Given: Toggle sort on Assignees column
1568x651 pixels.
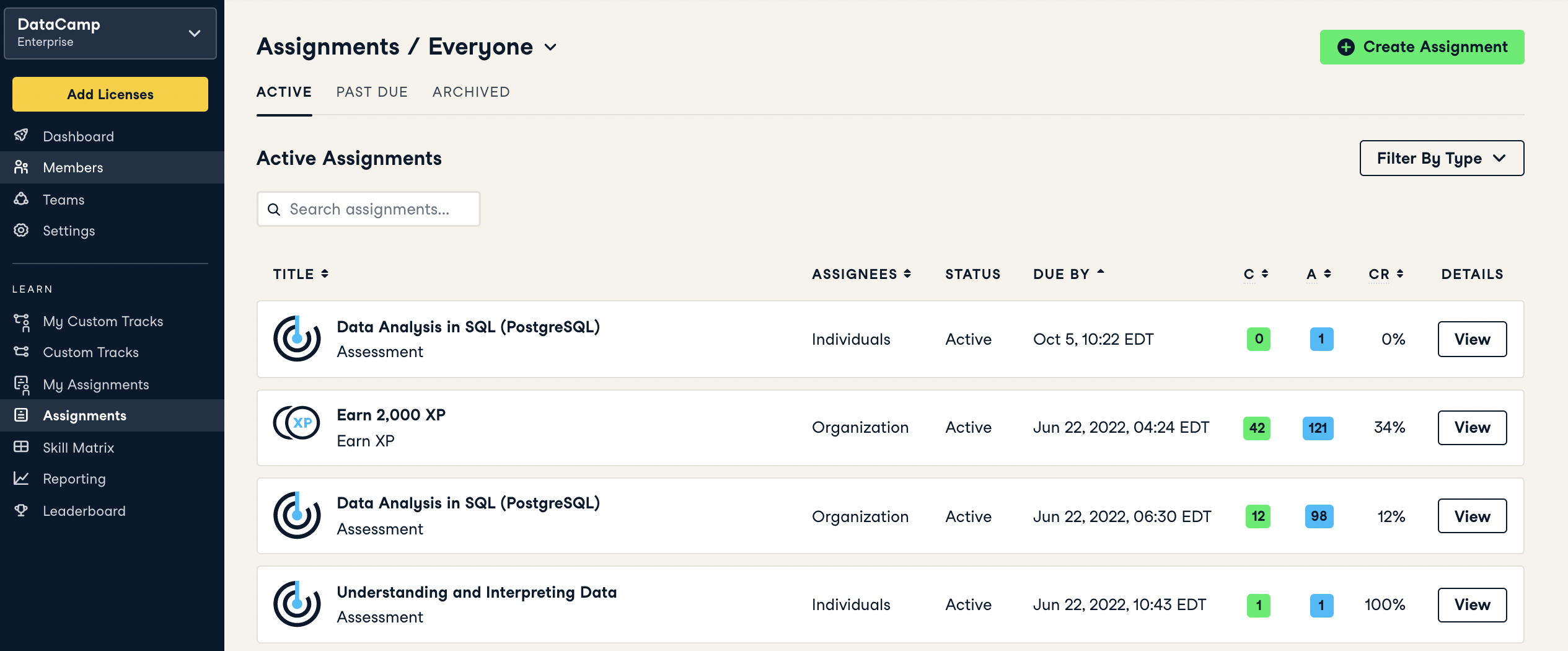Looking at the screenshot, I should 861,274.
